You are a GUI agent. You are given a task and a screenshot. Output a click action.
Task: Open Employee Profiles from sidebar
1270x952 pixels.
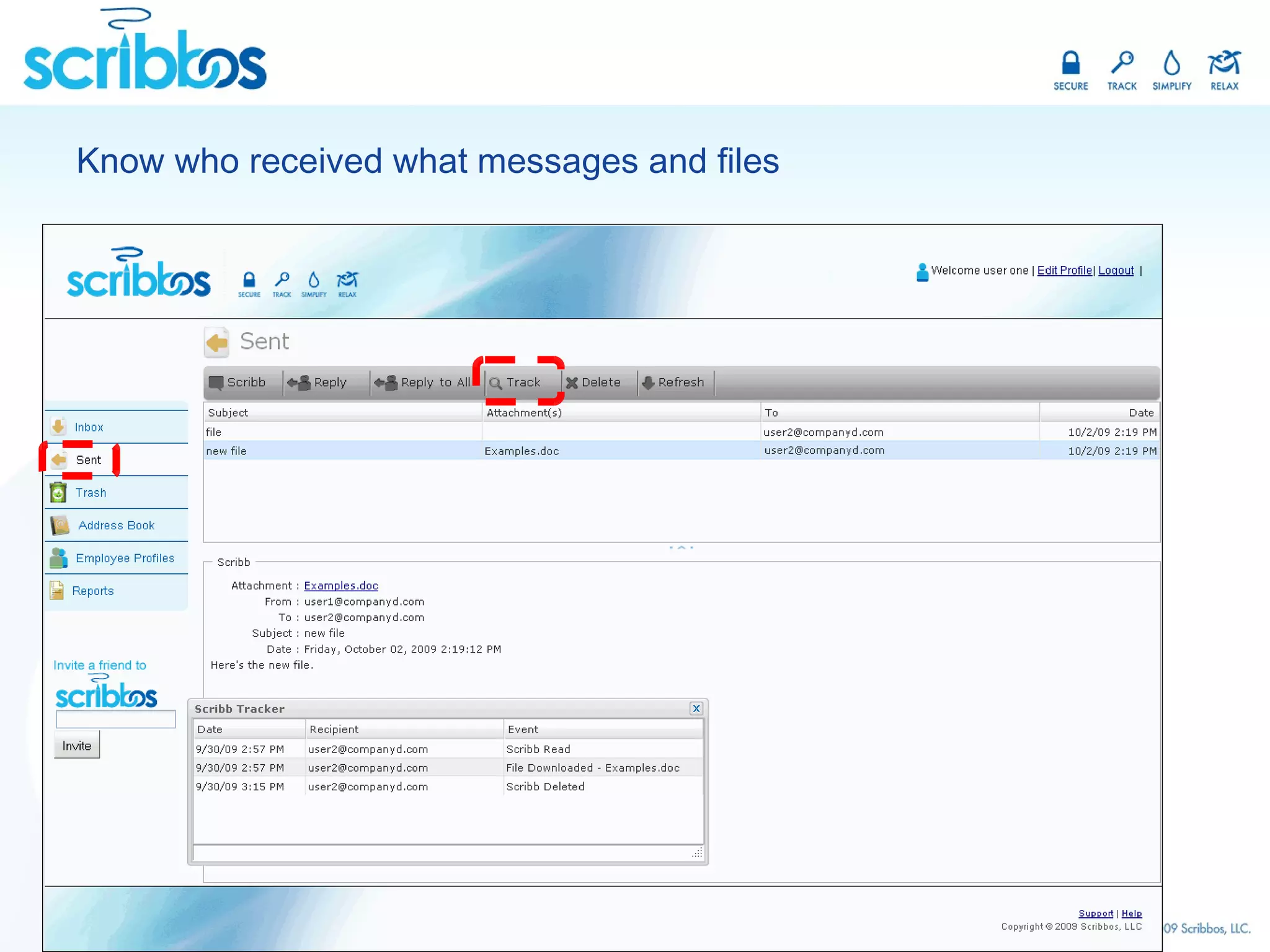tap(117, 558)
